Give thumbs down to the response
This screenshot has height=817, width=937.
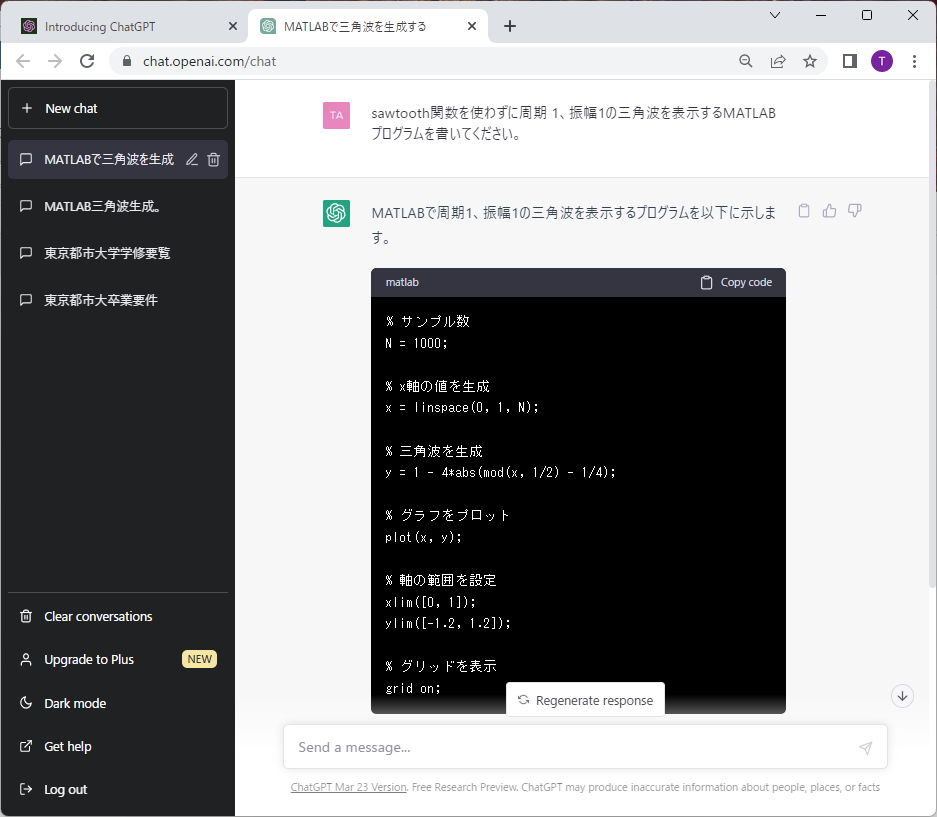pyautogui.click(x=855, y=211)
